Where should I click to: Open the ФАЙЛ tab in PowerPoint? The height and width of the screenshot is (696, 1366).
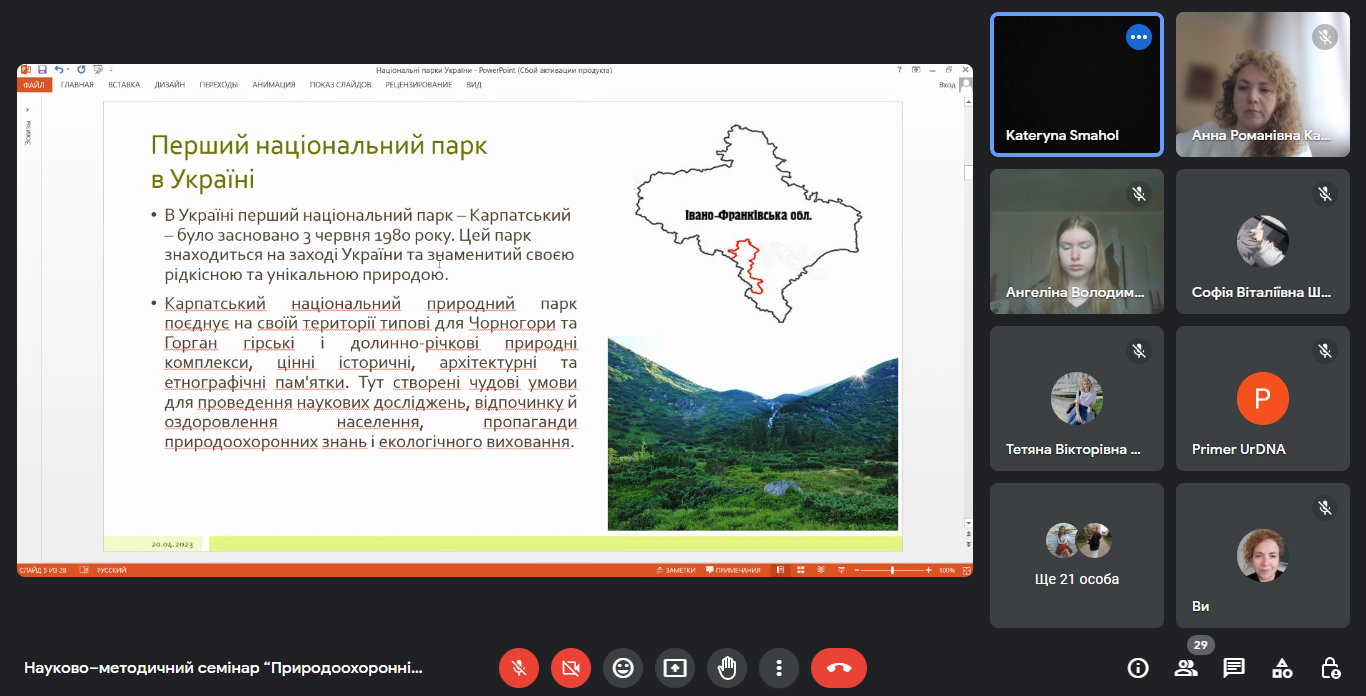(32, 85)
